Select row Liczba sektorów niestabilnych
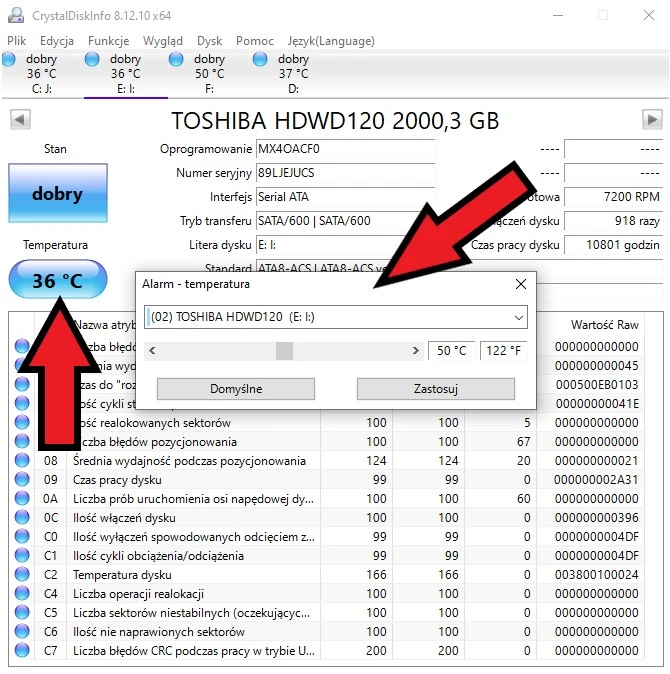 coord(327,613)
